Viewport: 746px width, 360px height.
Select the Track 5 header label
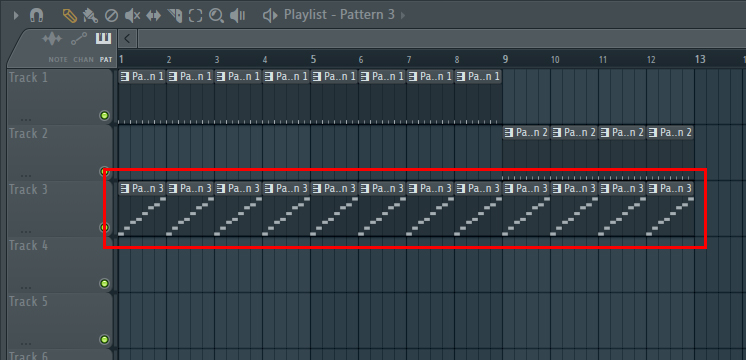(28, 302)
